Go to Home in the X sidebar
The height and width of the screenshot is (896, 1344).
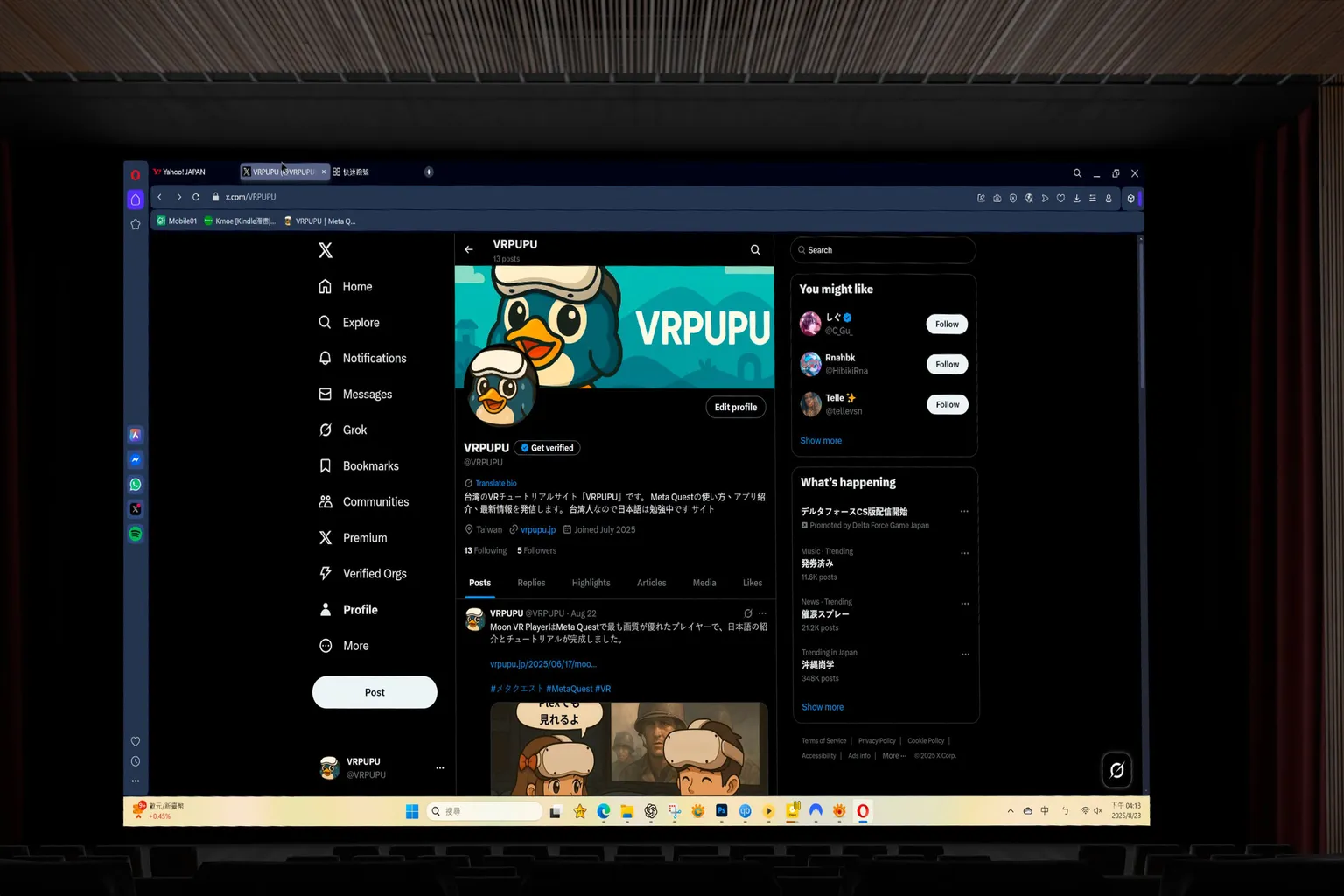(346, 287)
